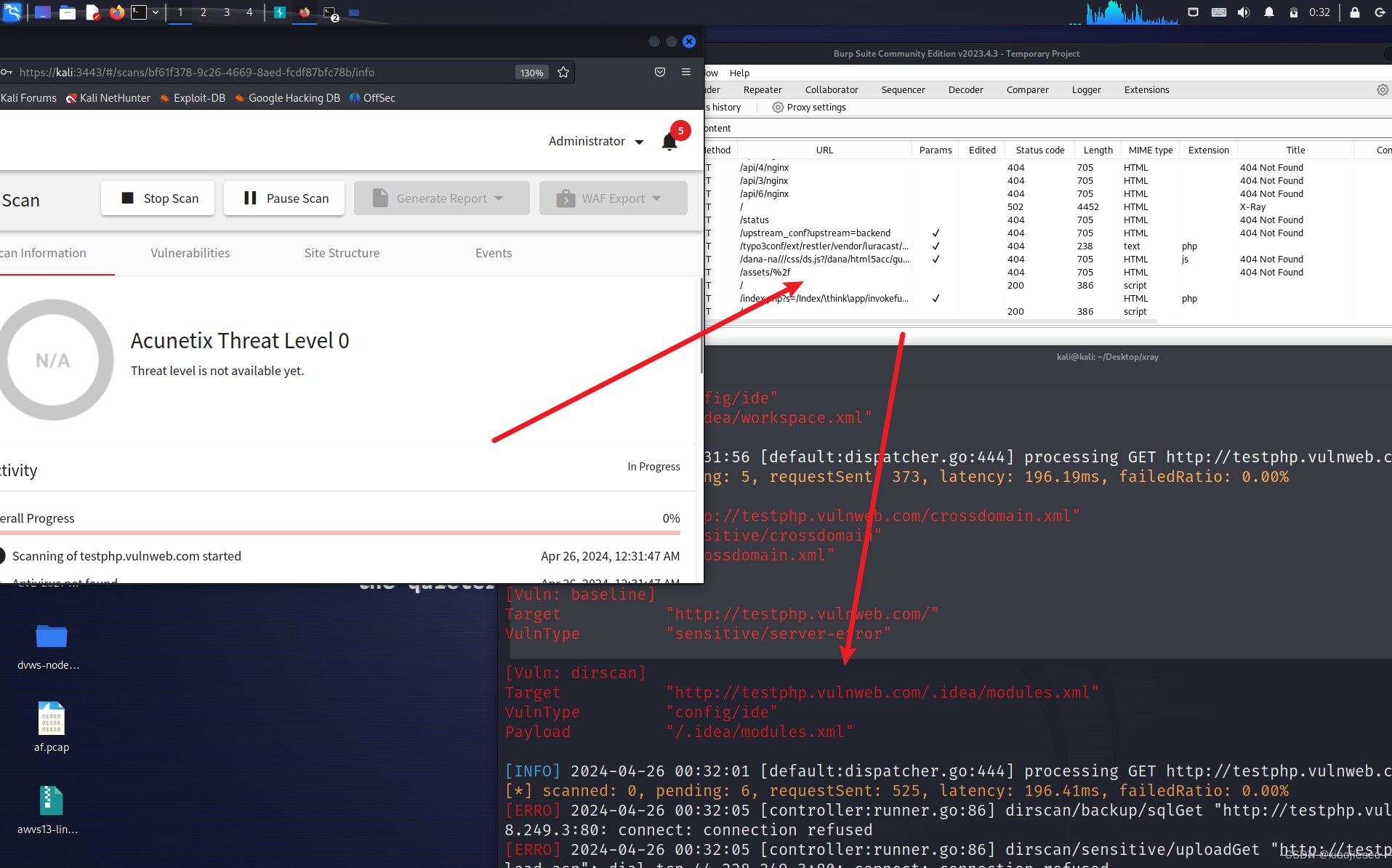Screen dimensions: 1392x868
Task: Sort Burp table by Status code column
Action: click(x=1039, y=150)
